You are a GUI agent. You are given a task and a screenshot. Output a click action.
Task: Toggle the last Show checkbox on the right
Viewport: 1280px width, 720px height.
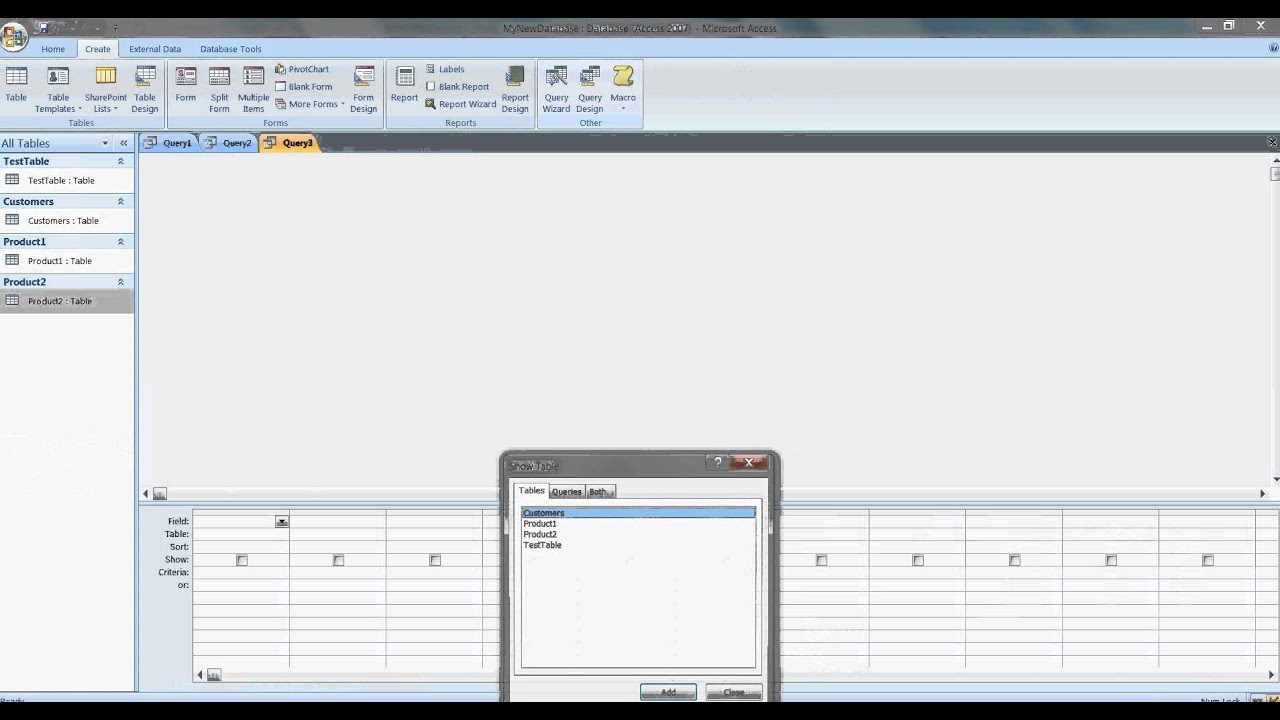pos(1208,560)
